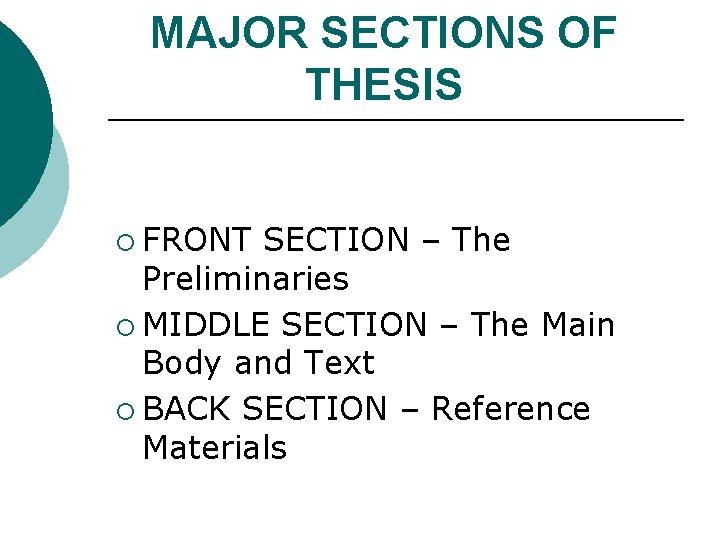Click the bullet marker before MIDDLE SECTION
The width and height of the screenshot is (720, 540).
click(125, 327)
